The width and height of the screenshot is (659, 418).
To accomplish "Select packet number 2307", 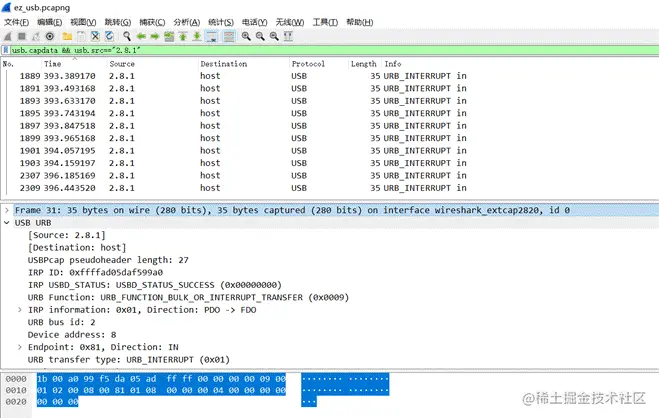I will pyautogui.click(x=332, y=175).
